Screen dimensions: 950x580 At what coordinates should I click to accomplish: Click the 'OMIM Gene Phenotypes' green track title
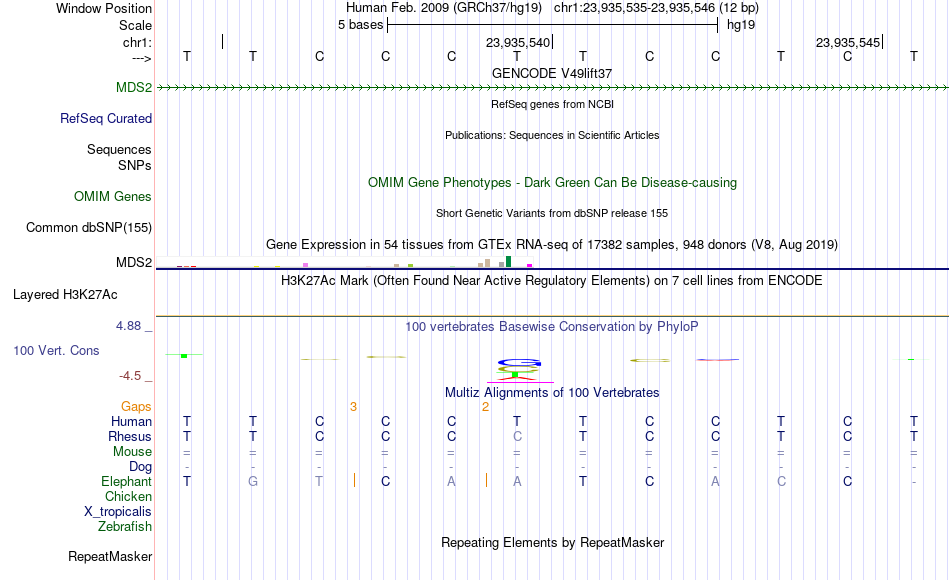552,182
